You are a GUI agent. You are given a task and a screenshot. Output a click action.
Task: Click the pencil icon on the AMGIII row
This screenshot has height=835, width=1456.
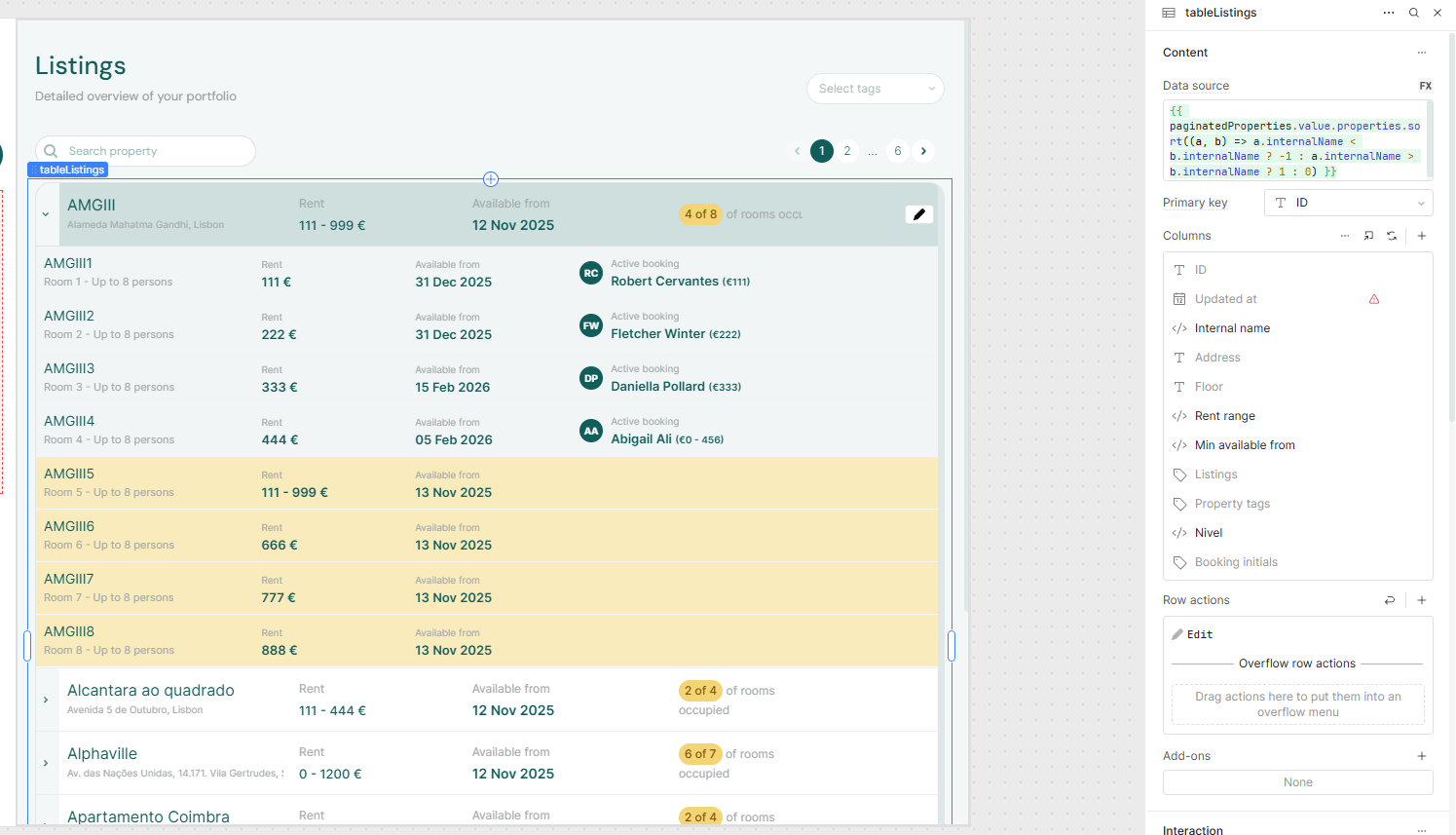(x=918, y=214)
